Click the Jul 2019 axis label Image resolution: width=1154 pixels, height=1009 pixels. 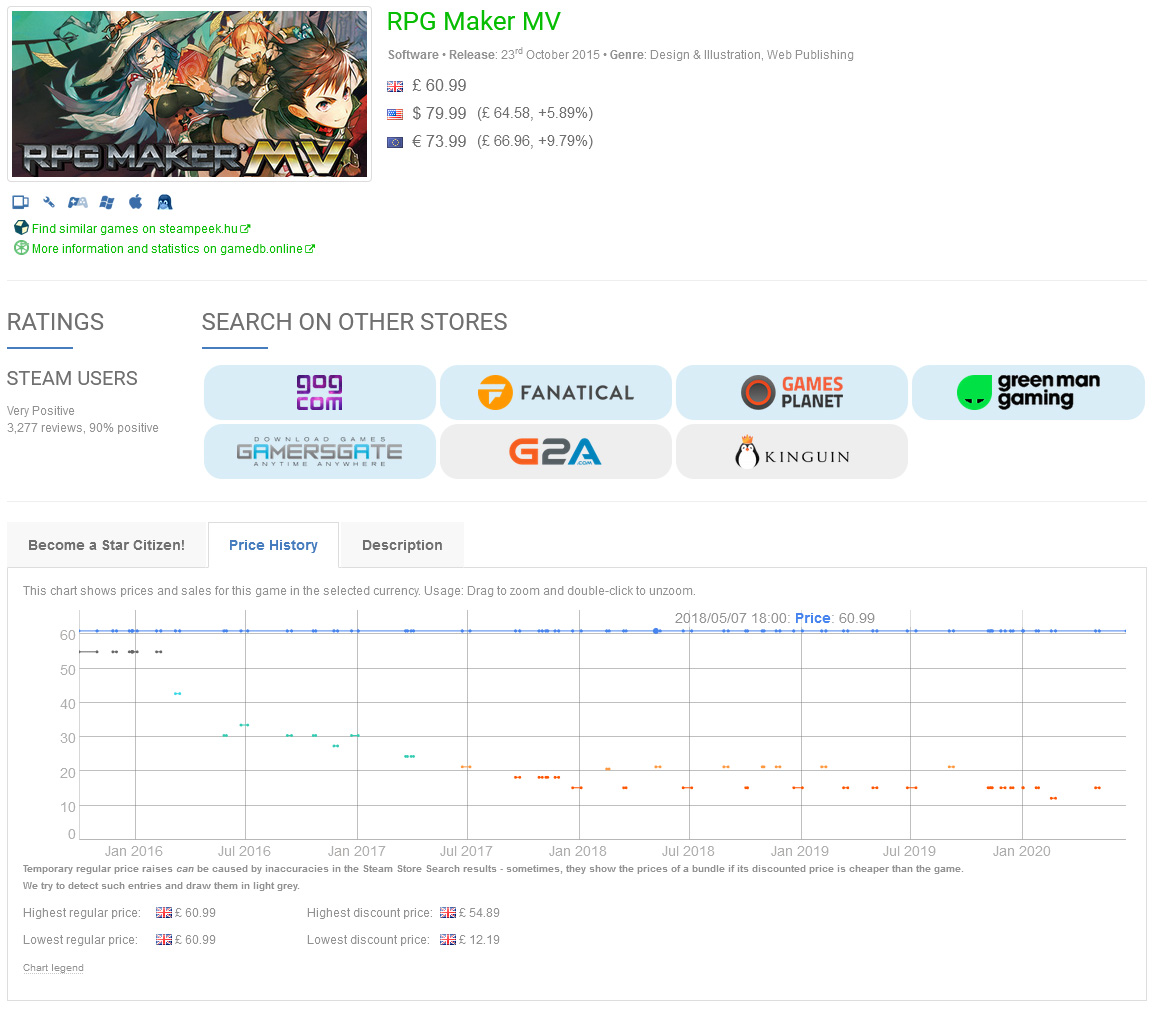(909, 851)
